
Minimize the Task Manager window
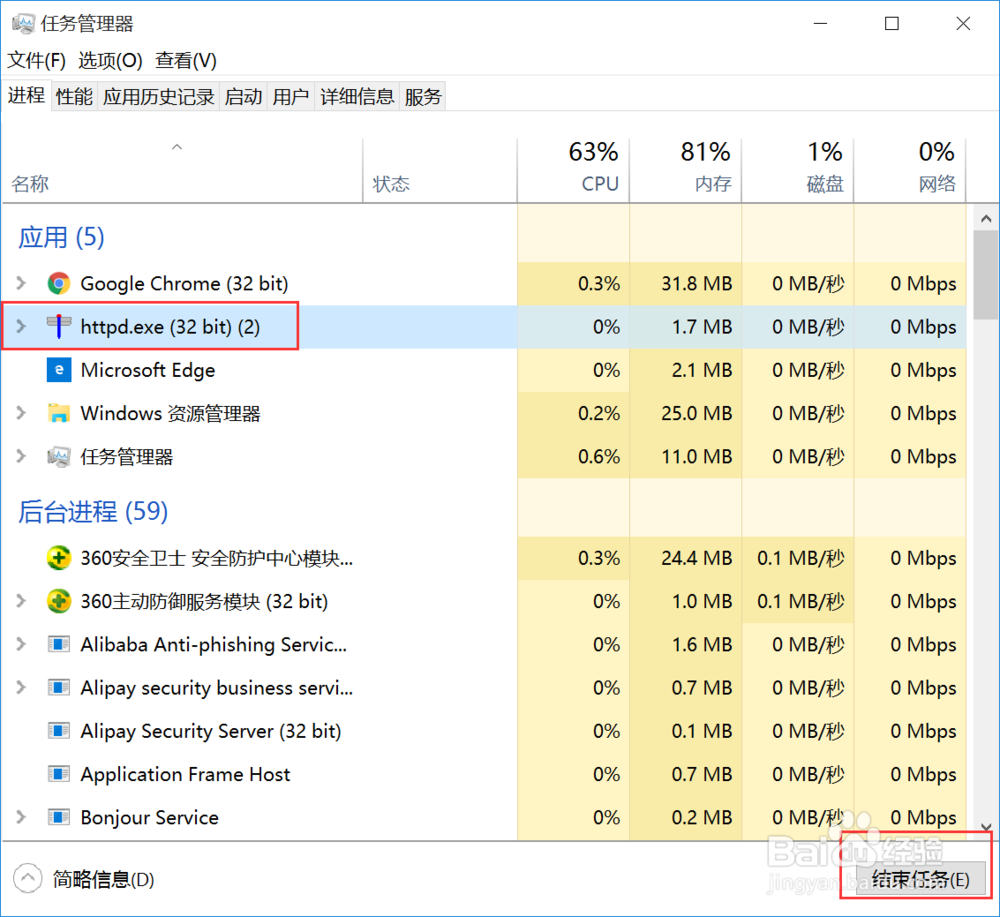coord(821,24)
